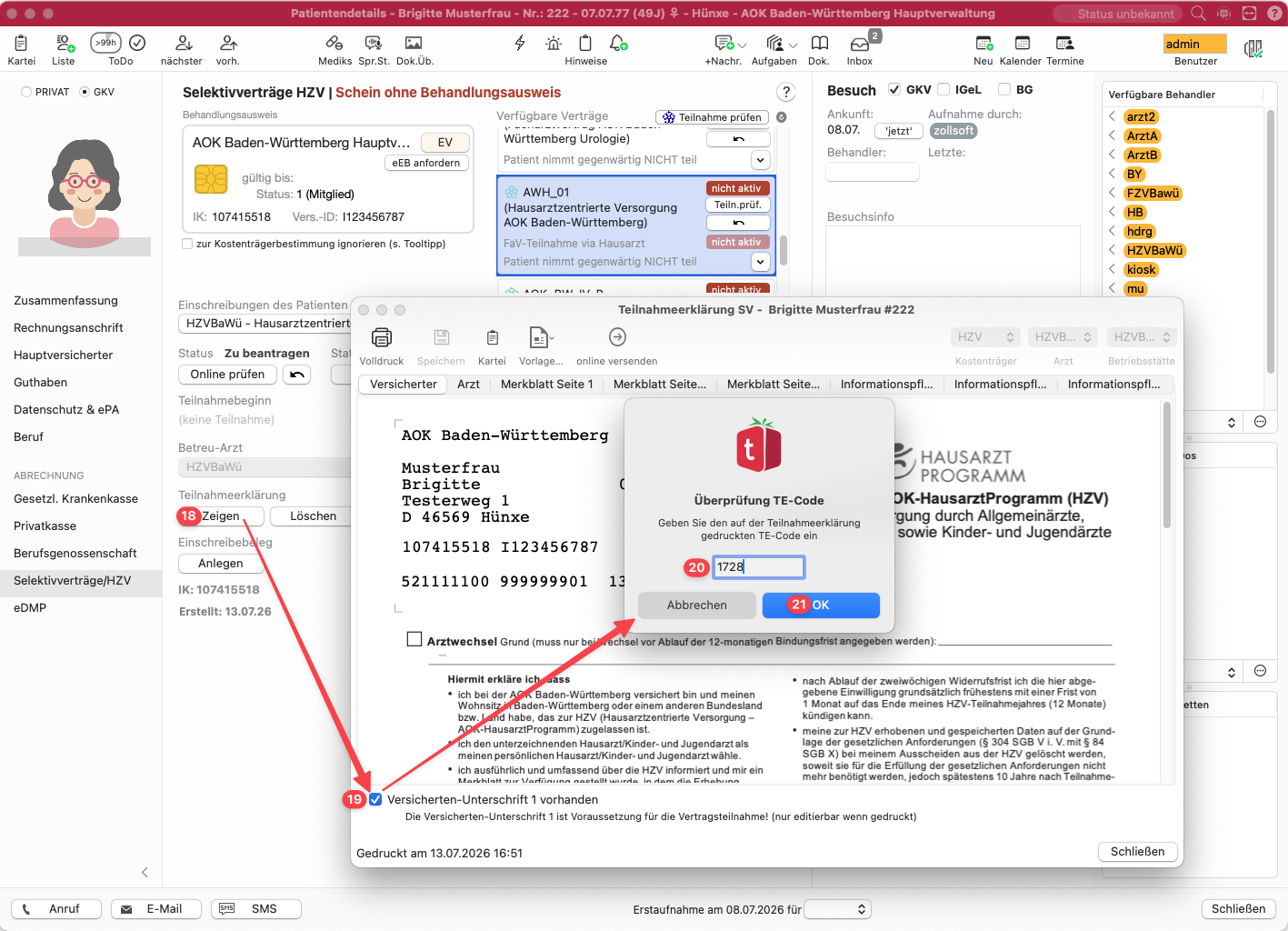Screen dimensions: 1288x931
Task: Open the Liste patient list icon
Action: [64, 44]
